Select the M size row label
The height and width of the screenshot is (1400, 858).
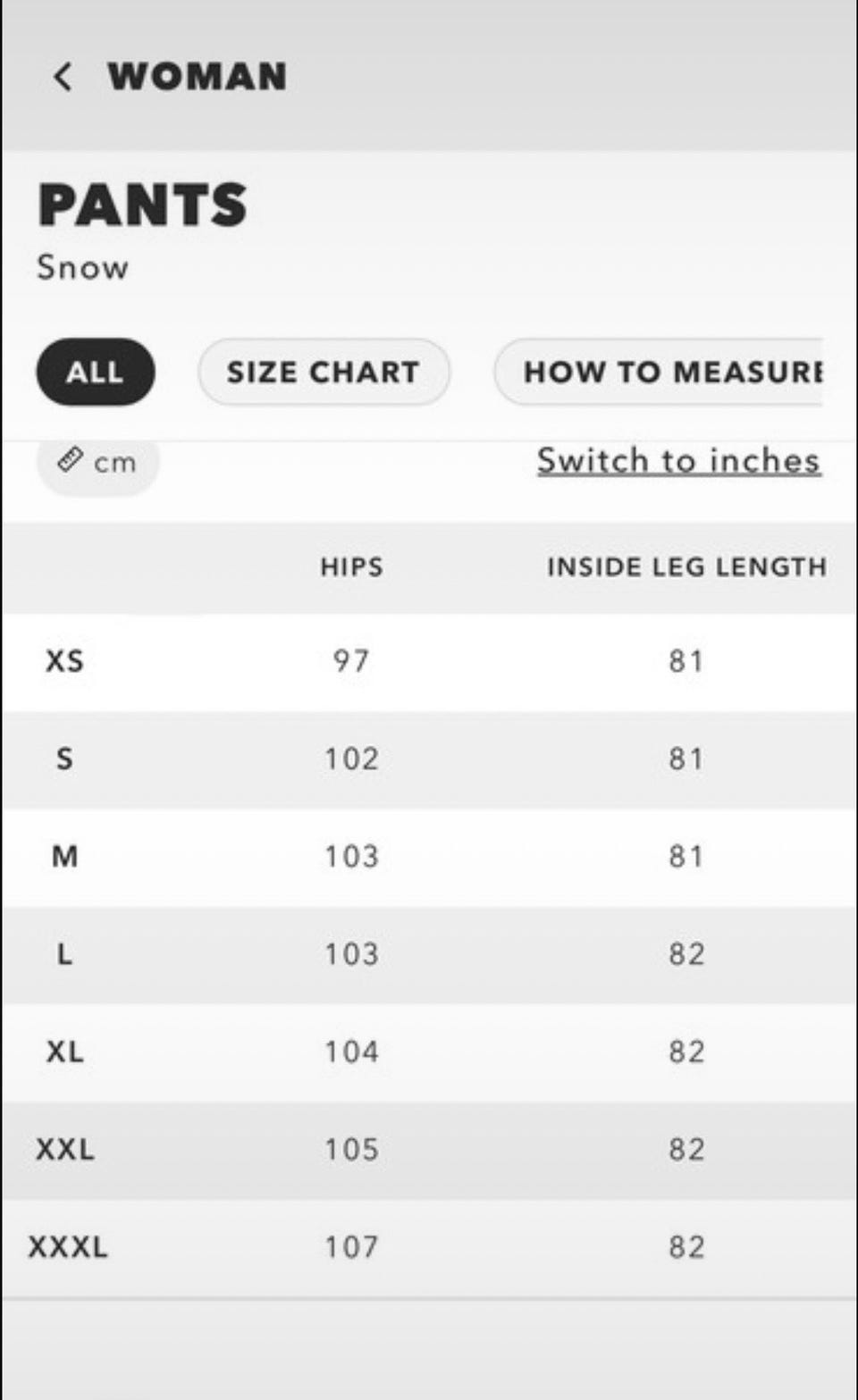64,857
